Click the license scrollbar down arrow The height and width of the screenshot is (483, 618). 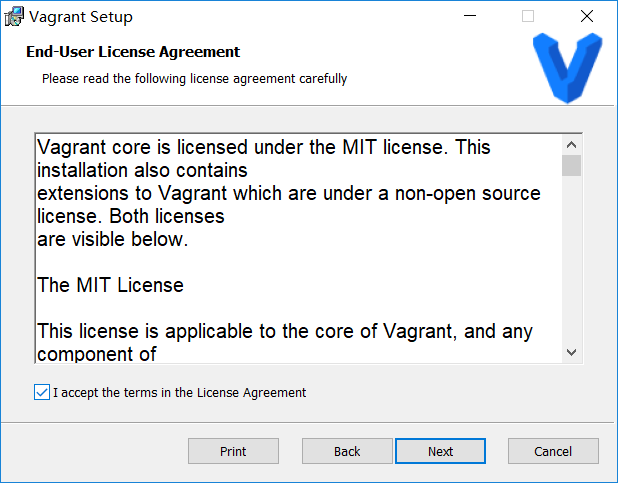tap(571, 352)
